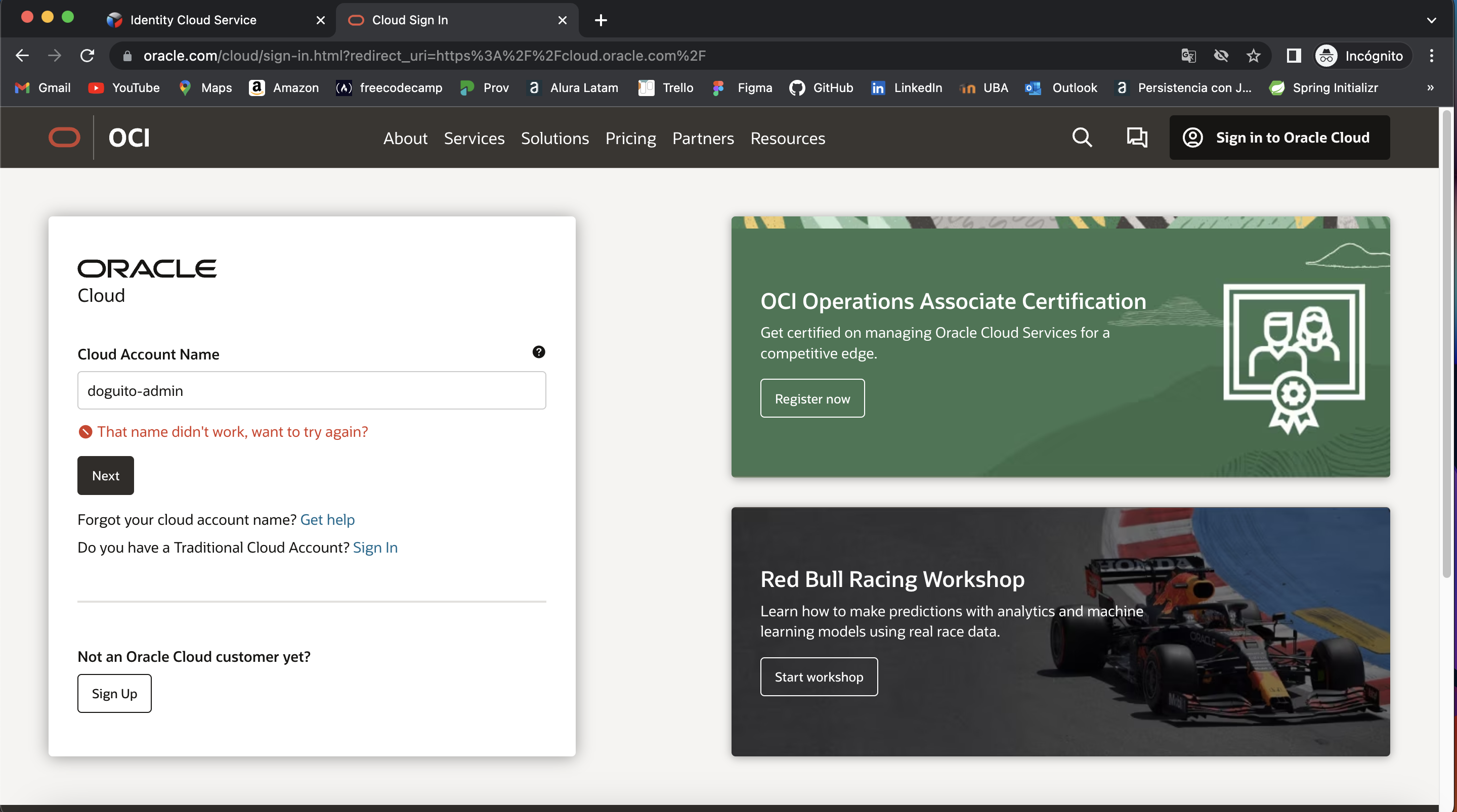Open the Persistencia con J... bookmark
The image size is (1457, 812).
click(1183, 87)
